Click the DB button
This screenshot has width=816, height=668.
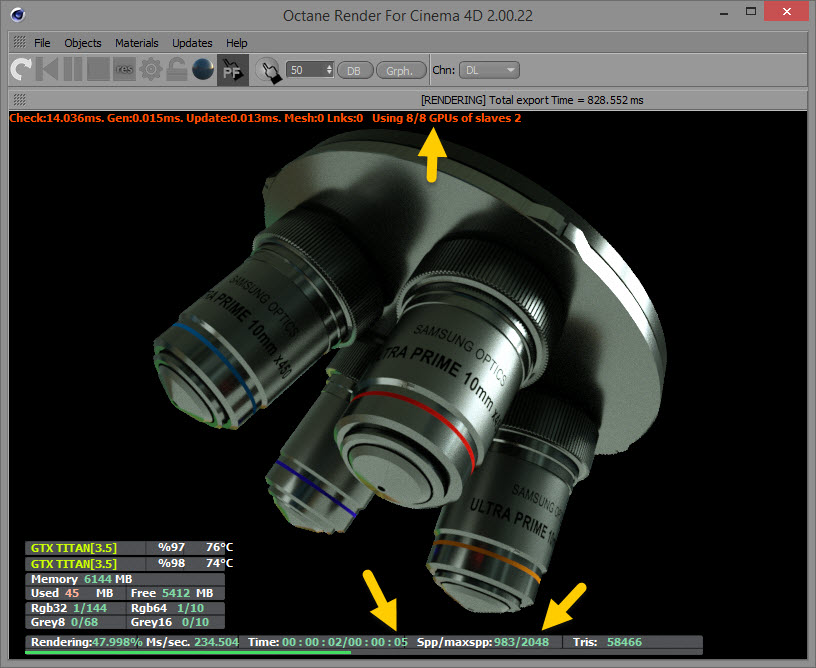pyautogui.click(x=355, y=70)
